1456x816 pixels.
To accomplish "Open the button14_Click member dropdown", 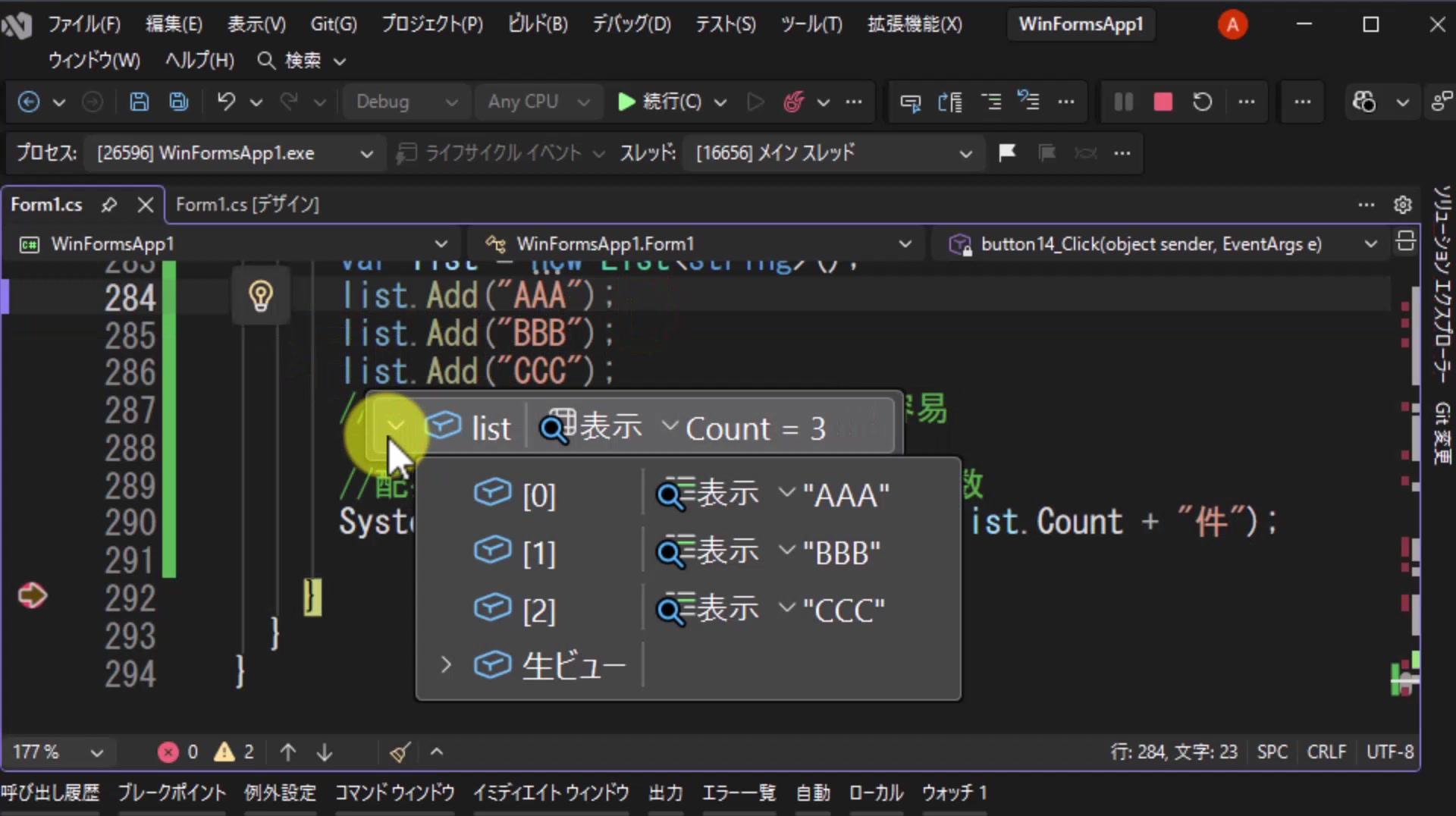I will point(1159,244).
